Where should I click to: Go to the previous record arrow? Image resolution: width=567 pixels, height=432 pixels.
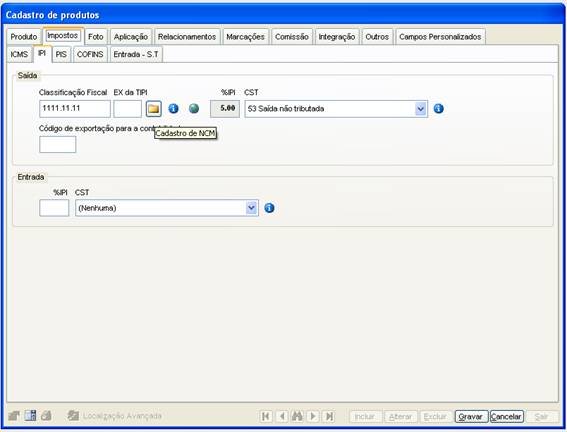(x=282, y=416)
